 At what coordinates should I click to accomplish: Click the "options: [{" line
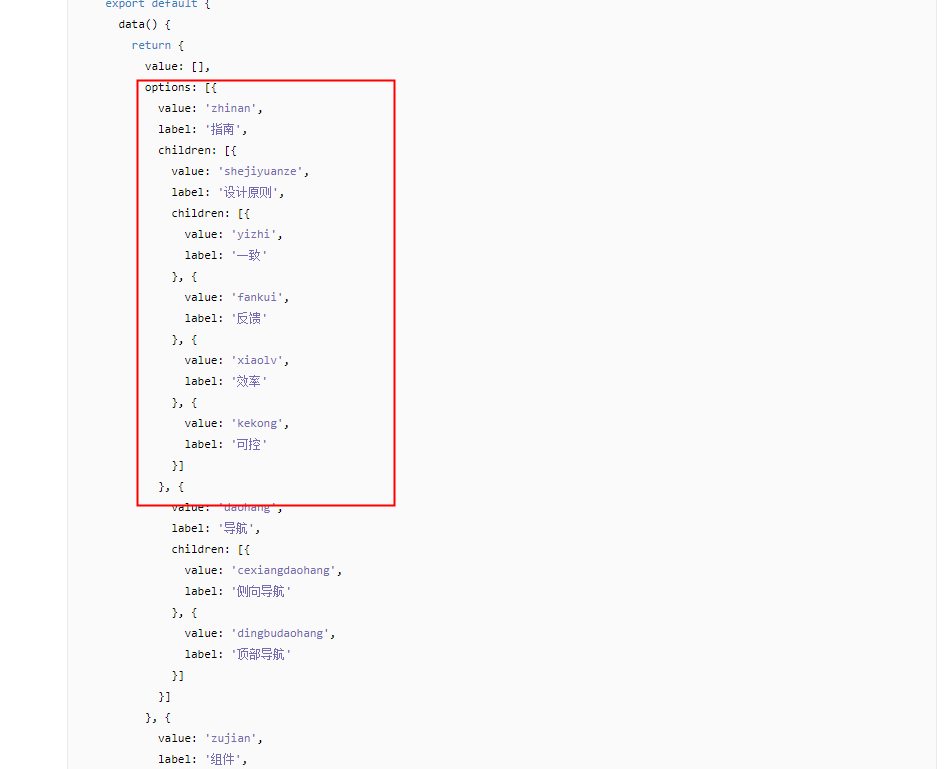pos(181,87)
